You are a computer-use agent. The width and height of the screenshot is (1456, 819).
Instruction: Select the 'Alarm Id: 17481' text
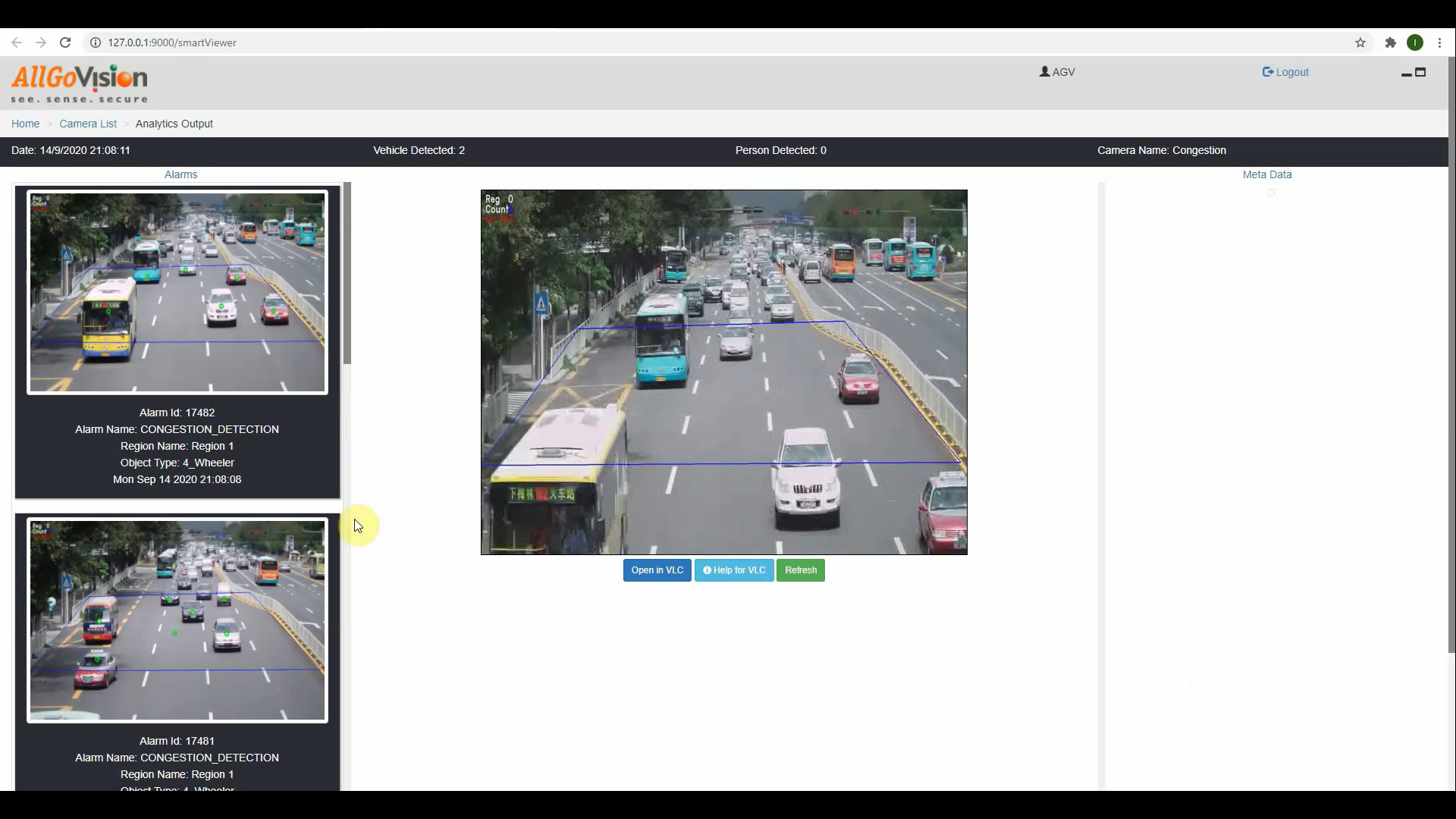pyautogui.click(x=177, y=741)
